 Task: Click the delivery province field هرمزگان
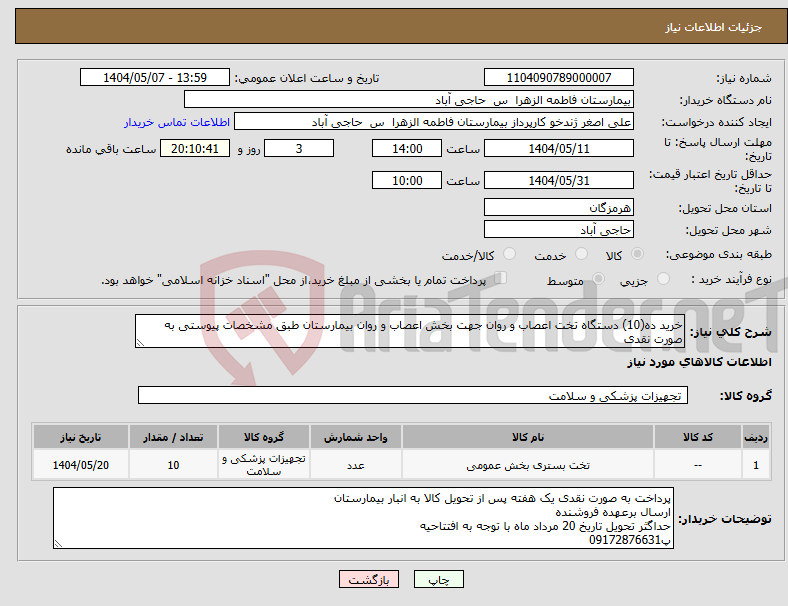pyautogui.click(x=558, y=207)
